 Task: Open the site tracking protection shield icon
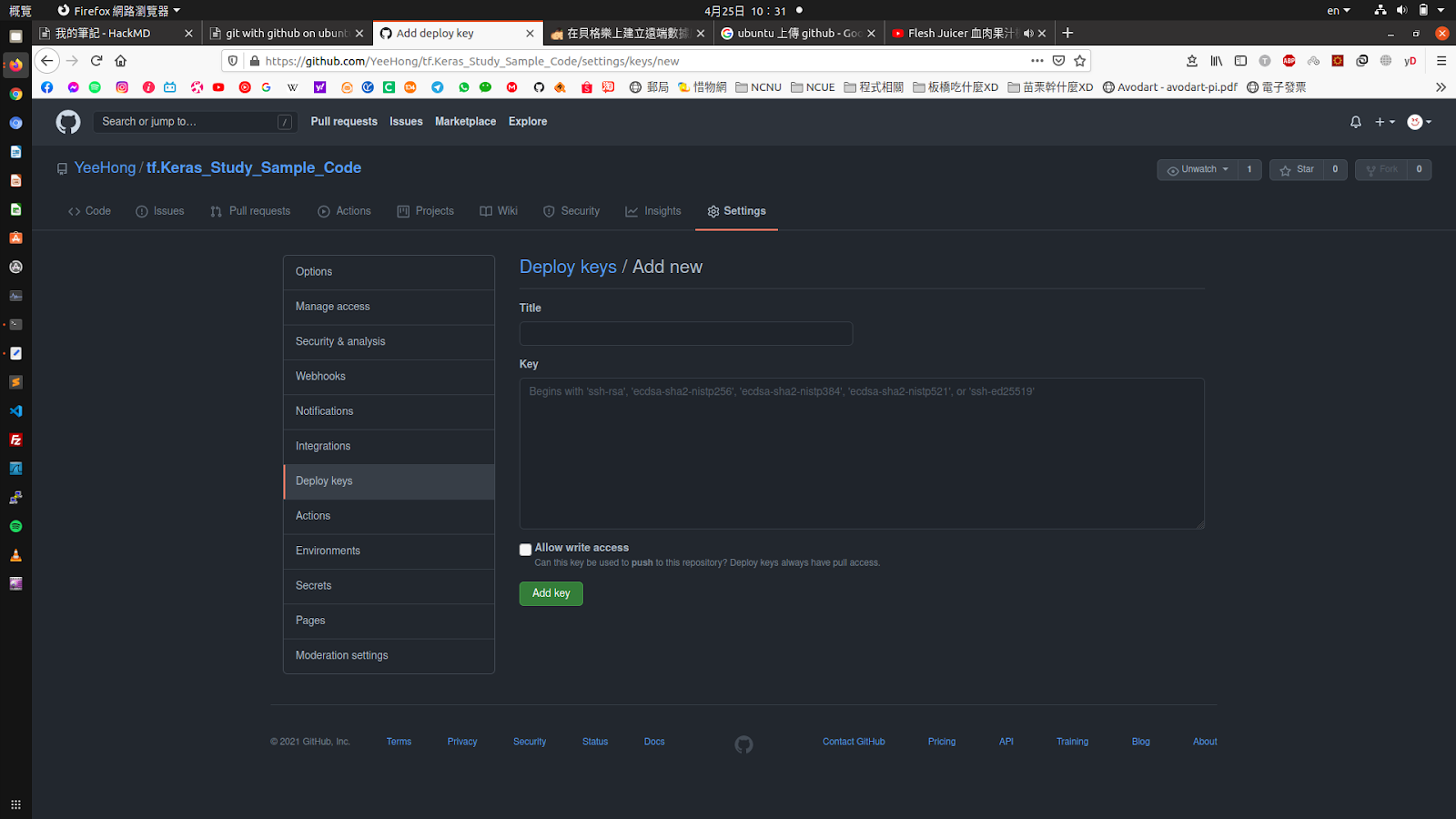pyautogui.click(x=233, y=61)
